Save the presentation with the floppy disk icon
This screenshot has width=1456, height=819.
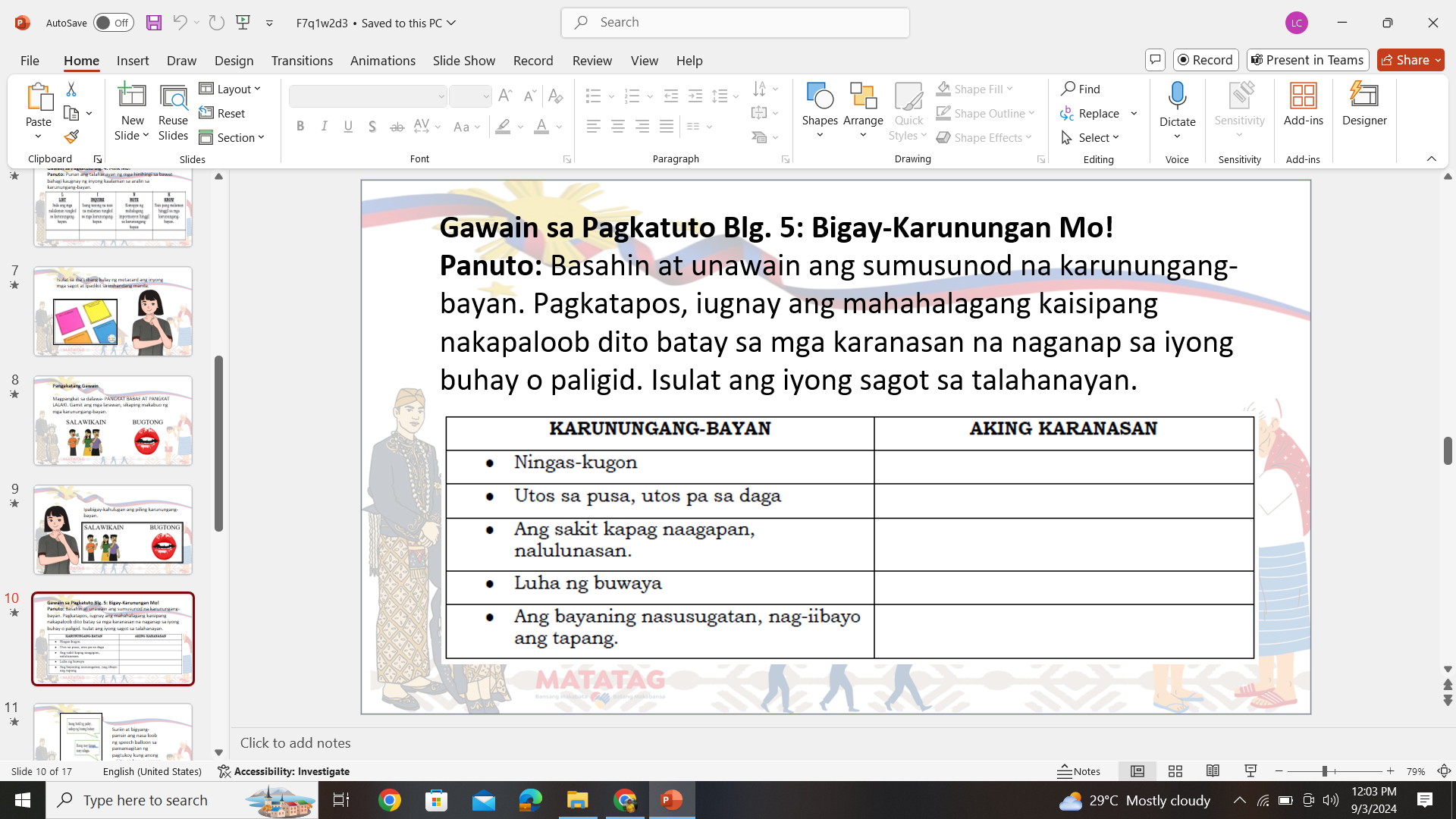[154, 23]
